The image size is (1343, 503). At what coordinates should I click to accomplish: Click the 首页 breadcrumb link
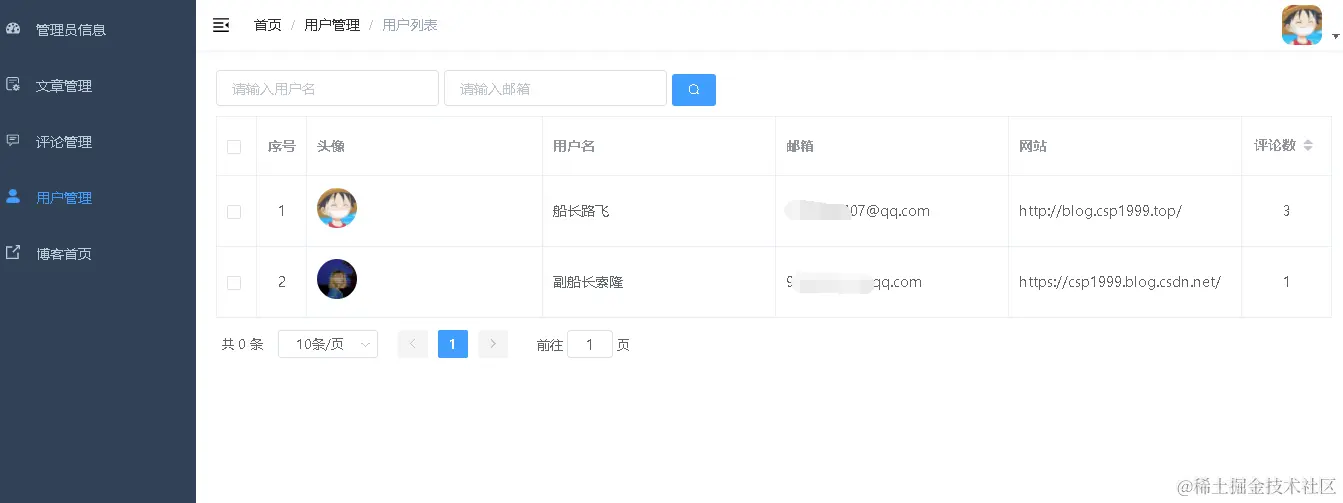268,25
